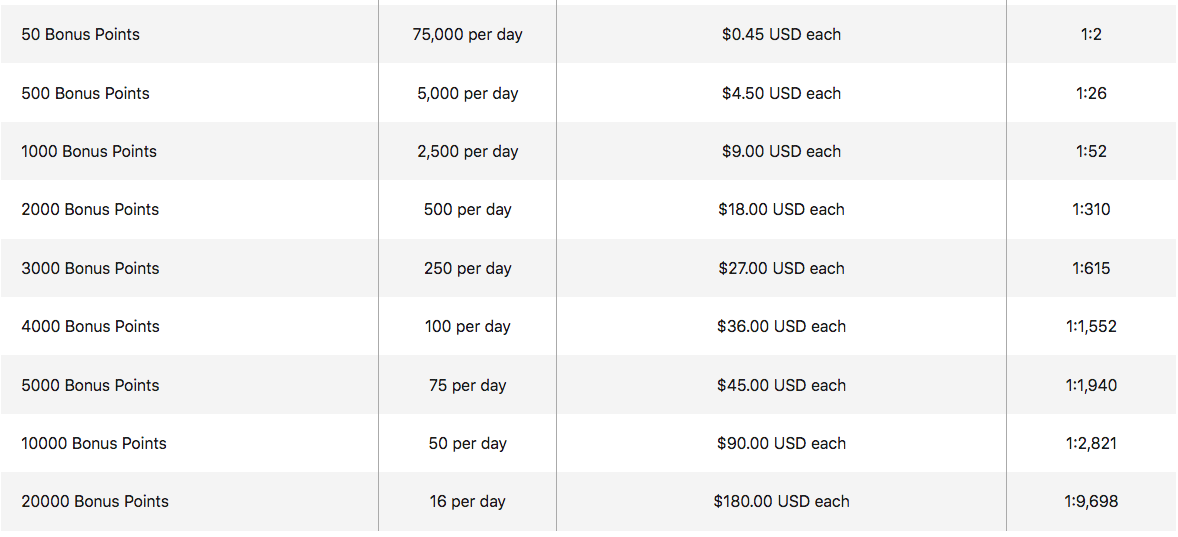Select the "5,000 per day" cell

(x=467, y=93)
